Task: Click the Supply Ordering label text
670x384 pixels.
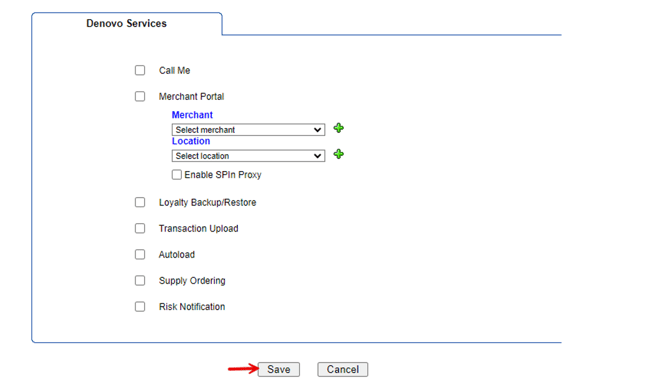Action: [192, 281]
